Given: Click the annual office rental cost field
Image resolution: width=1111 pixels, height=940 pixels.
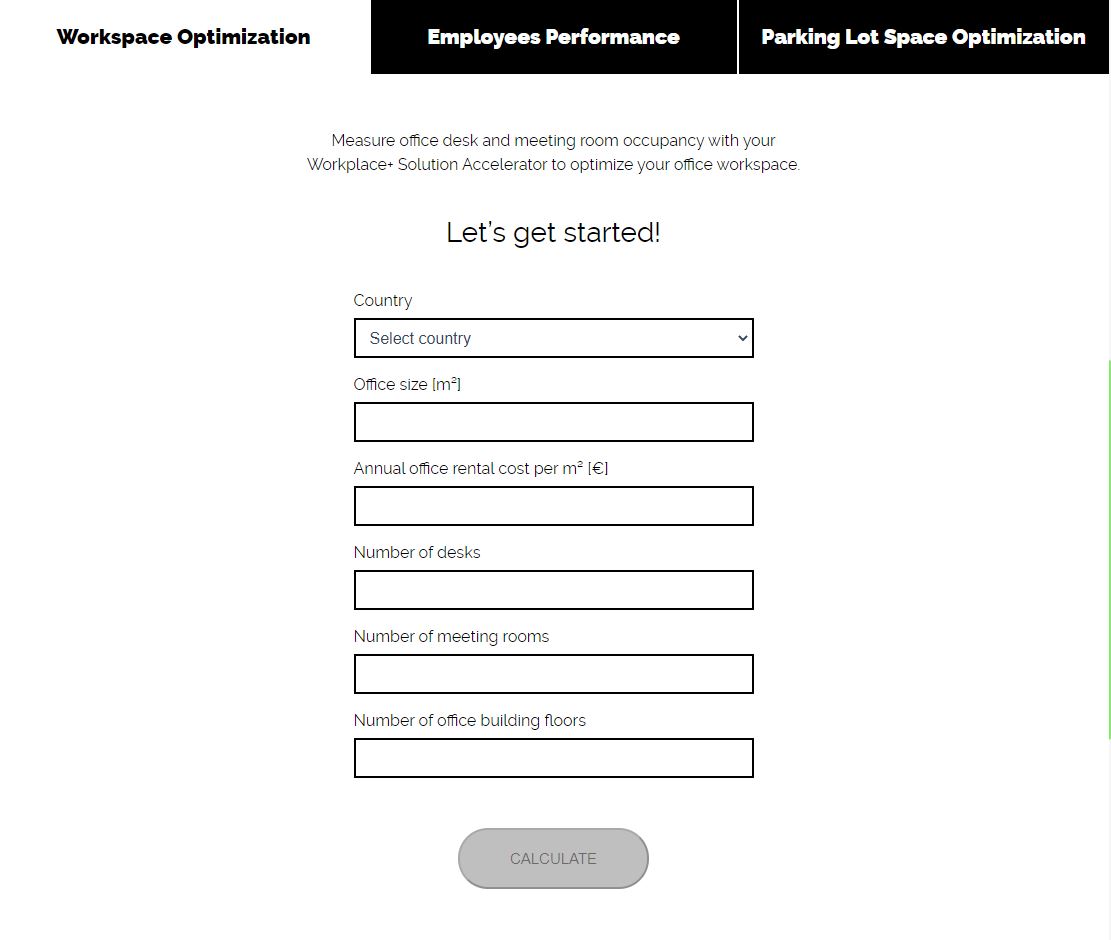Looking at the screenshot, I should pyautogui.click(x=553, y=506).
